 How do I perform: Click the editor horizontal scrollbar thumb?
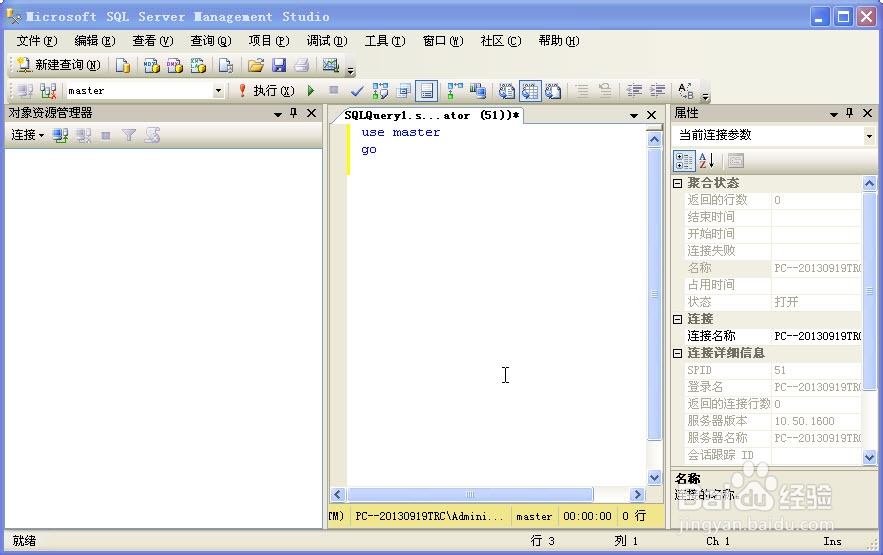click(470, 495)
